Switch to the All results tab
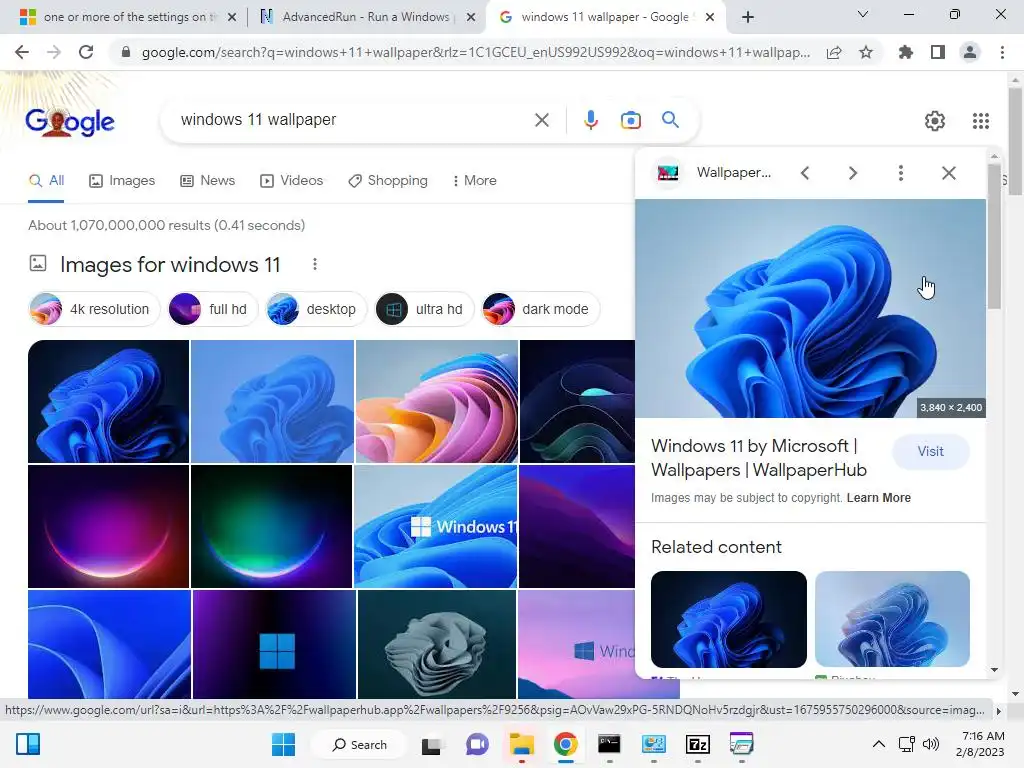 point(46,181)
